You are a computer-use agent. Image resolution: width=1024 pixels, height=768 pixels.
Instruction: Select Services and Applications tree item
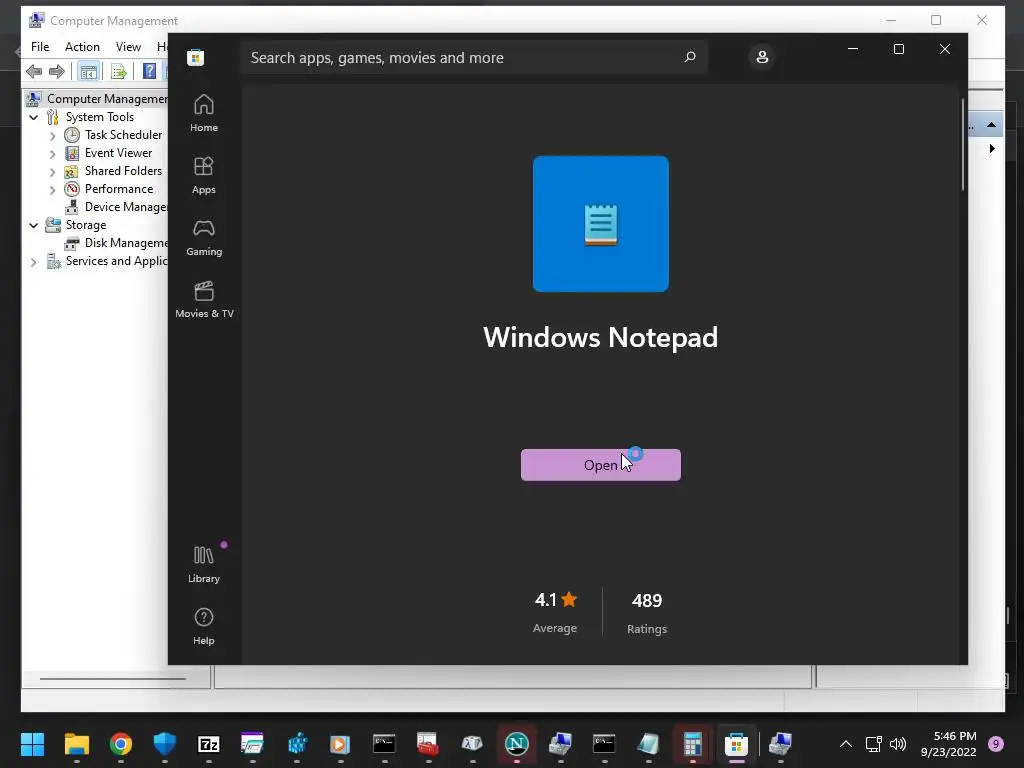click(x=116, y=261)
